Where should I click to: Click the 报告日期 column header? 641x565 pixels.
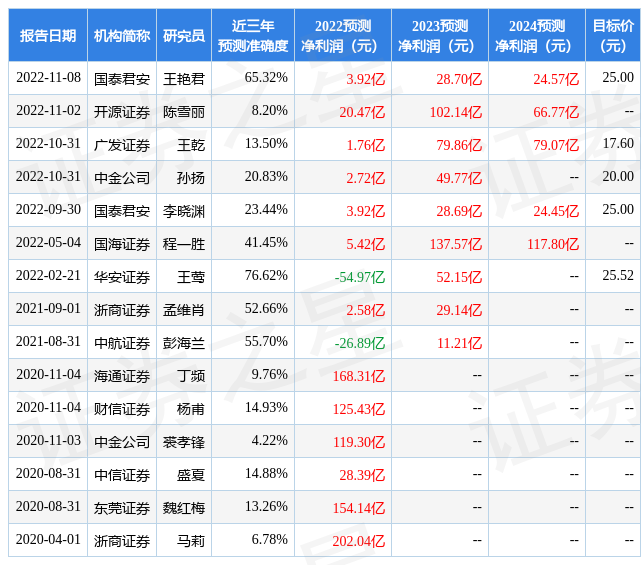coord(48,36)
